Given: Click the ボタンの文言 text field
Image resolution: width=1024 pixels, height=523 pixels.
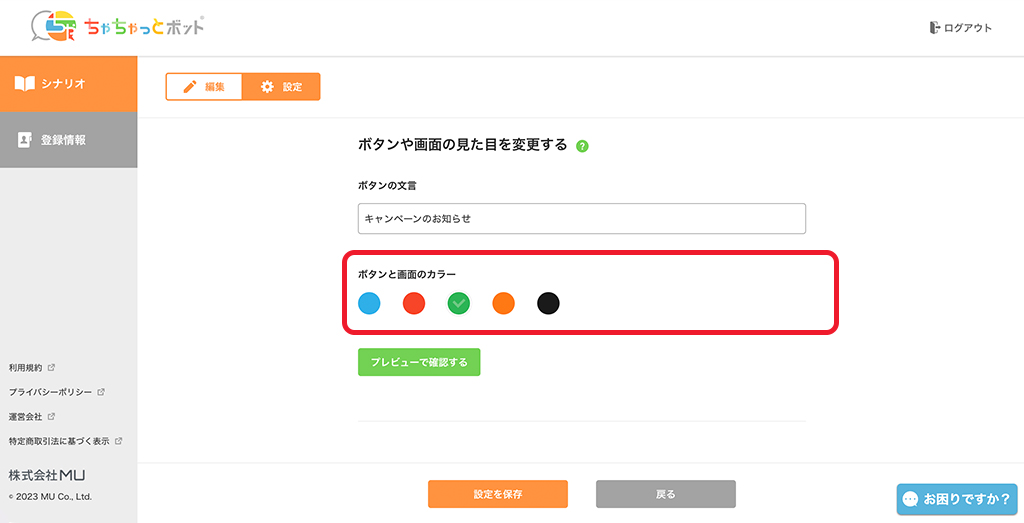Looking at the screenshot, I should [x=581, y=219].
